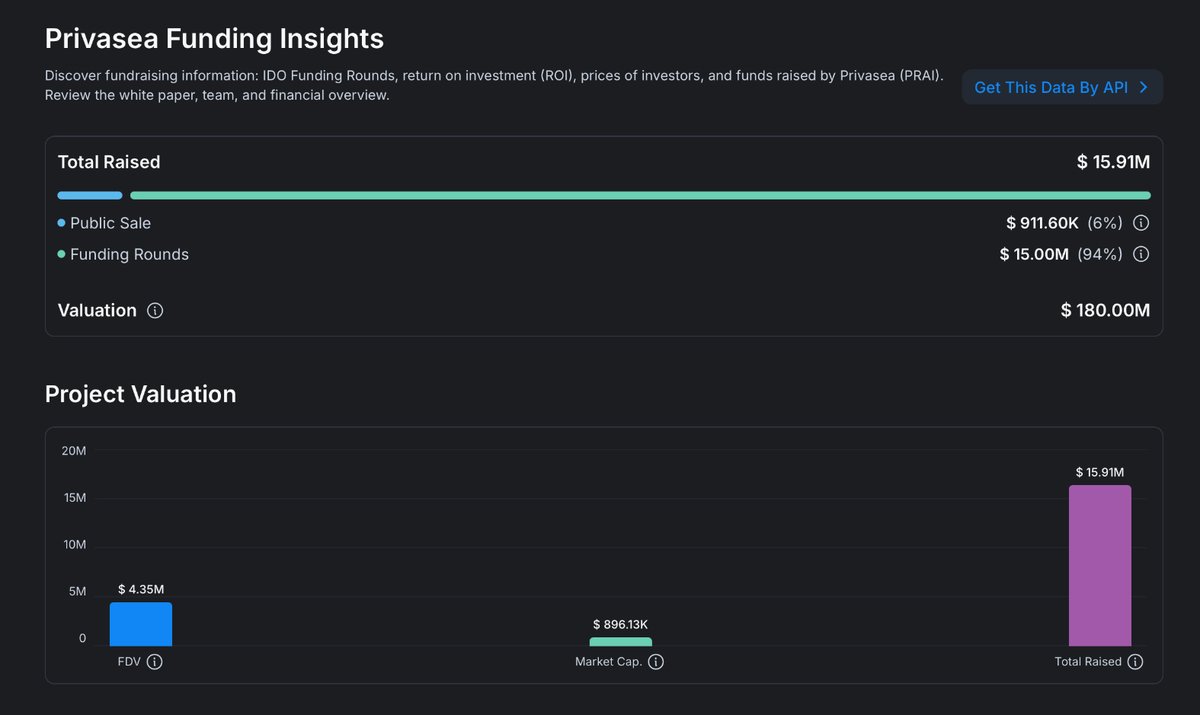Open the Market Cap info tooltip
This screenshot has height=715, width=1200.
point(656,661)
